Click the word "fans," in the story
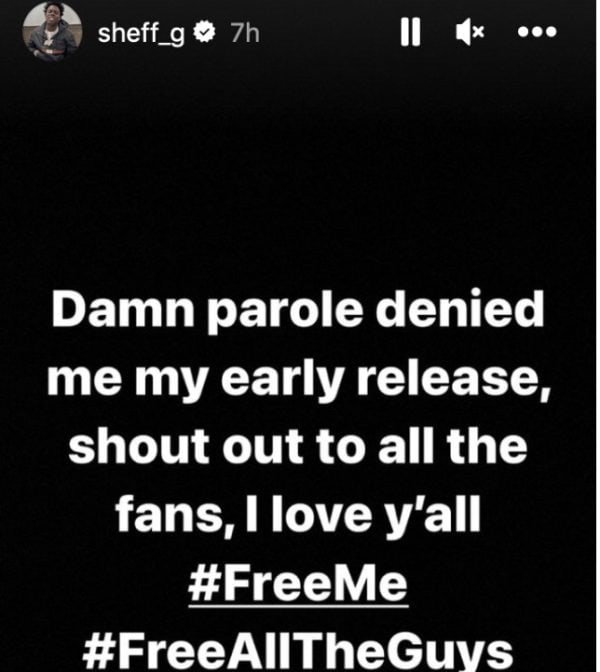This screenshot has width=600, height=672. 175,514
